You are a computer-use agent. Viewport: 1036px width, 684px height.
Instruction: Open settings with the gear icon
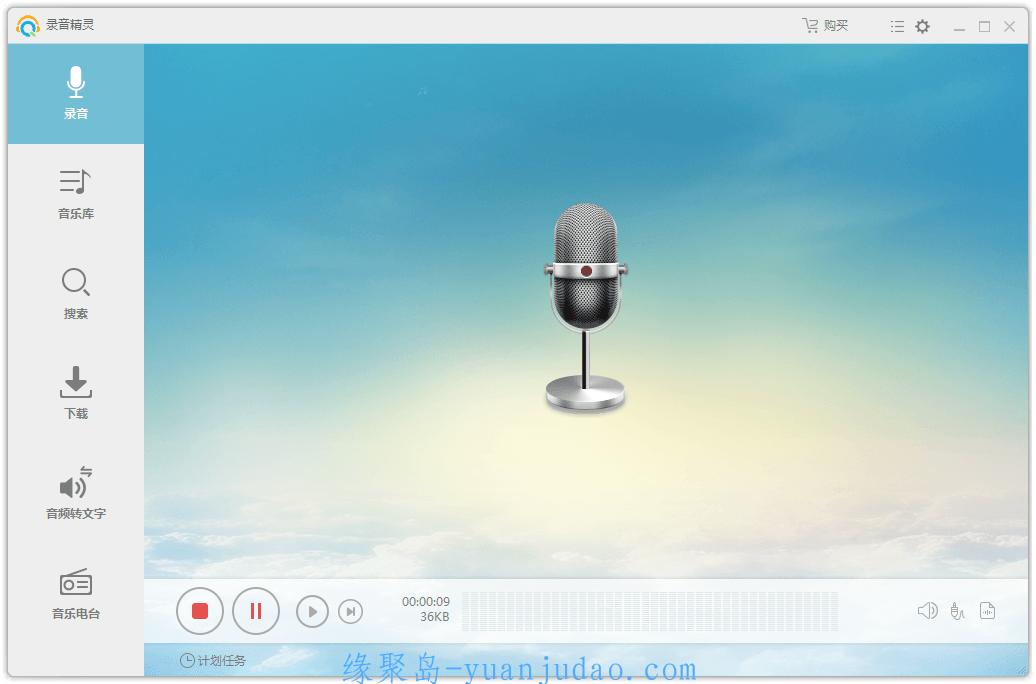(x=922, y=27)
